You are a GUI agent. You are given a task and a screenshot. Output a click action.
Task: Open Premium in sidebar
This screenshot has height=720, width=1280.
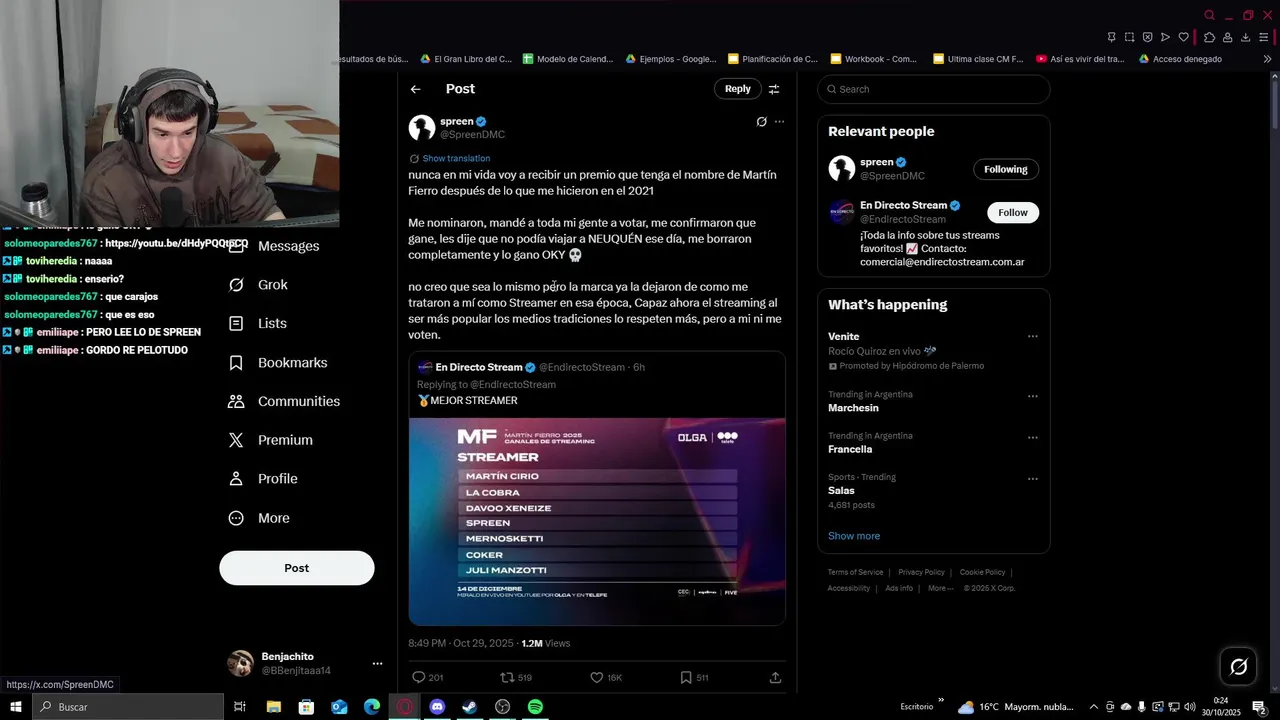pos(270,440)
